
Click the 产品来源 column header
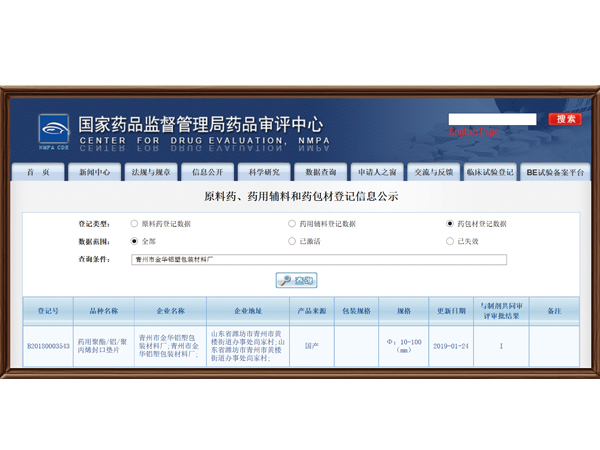pos(312,311)
